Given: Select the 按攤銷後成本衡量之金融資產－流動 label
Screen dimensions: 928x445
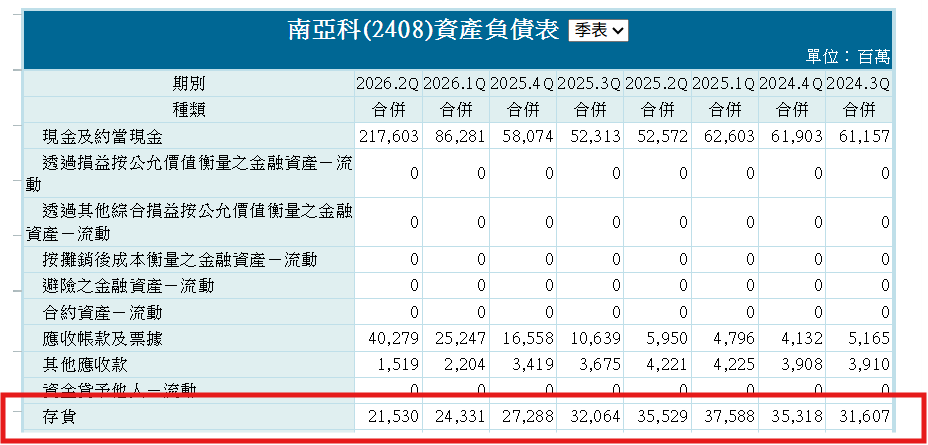Looking at the screenshot, I should tap(180, 259).
